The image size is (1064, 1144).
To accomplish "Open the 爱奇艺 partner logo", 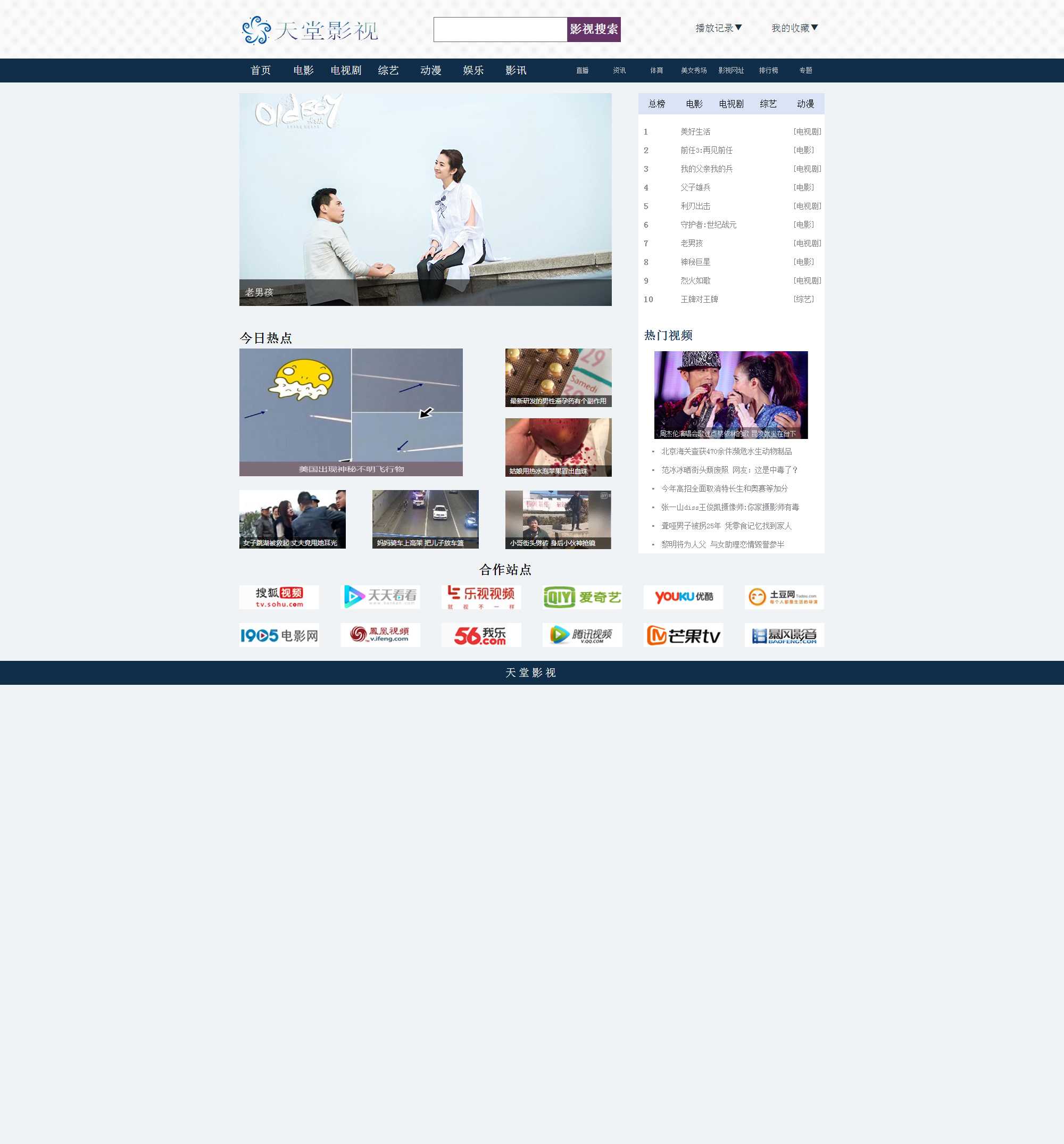I will coord(582,598).
